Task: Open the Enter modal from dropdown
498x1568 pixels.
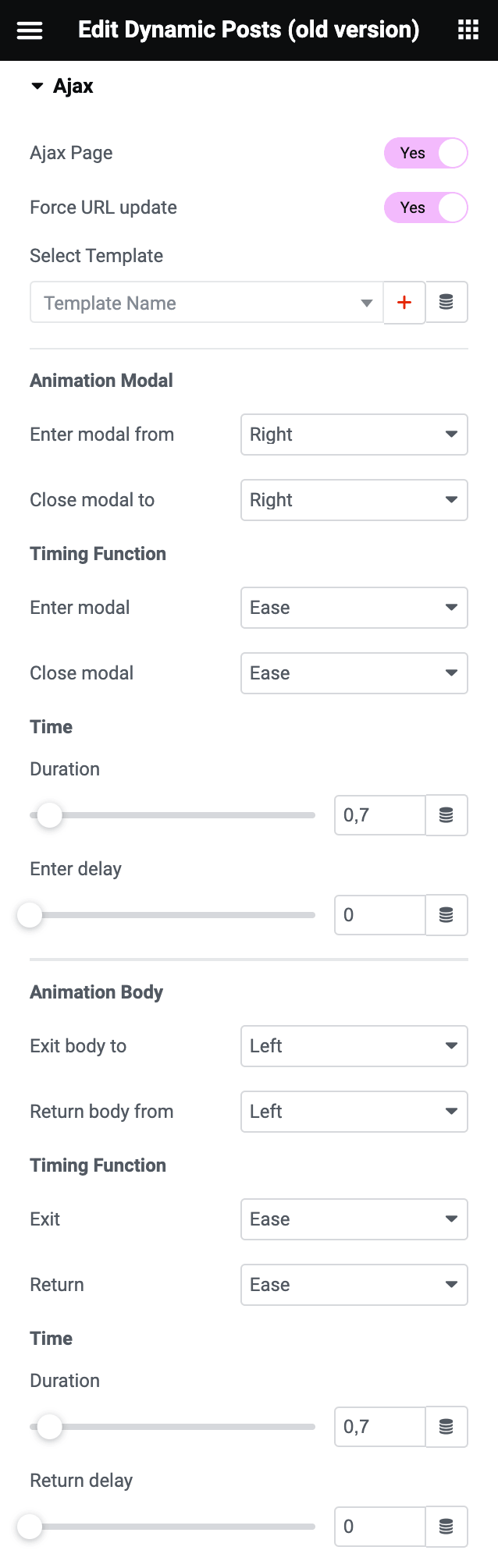Action: coord(354,435)
